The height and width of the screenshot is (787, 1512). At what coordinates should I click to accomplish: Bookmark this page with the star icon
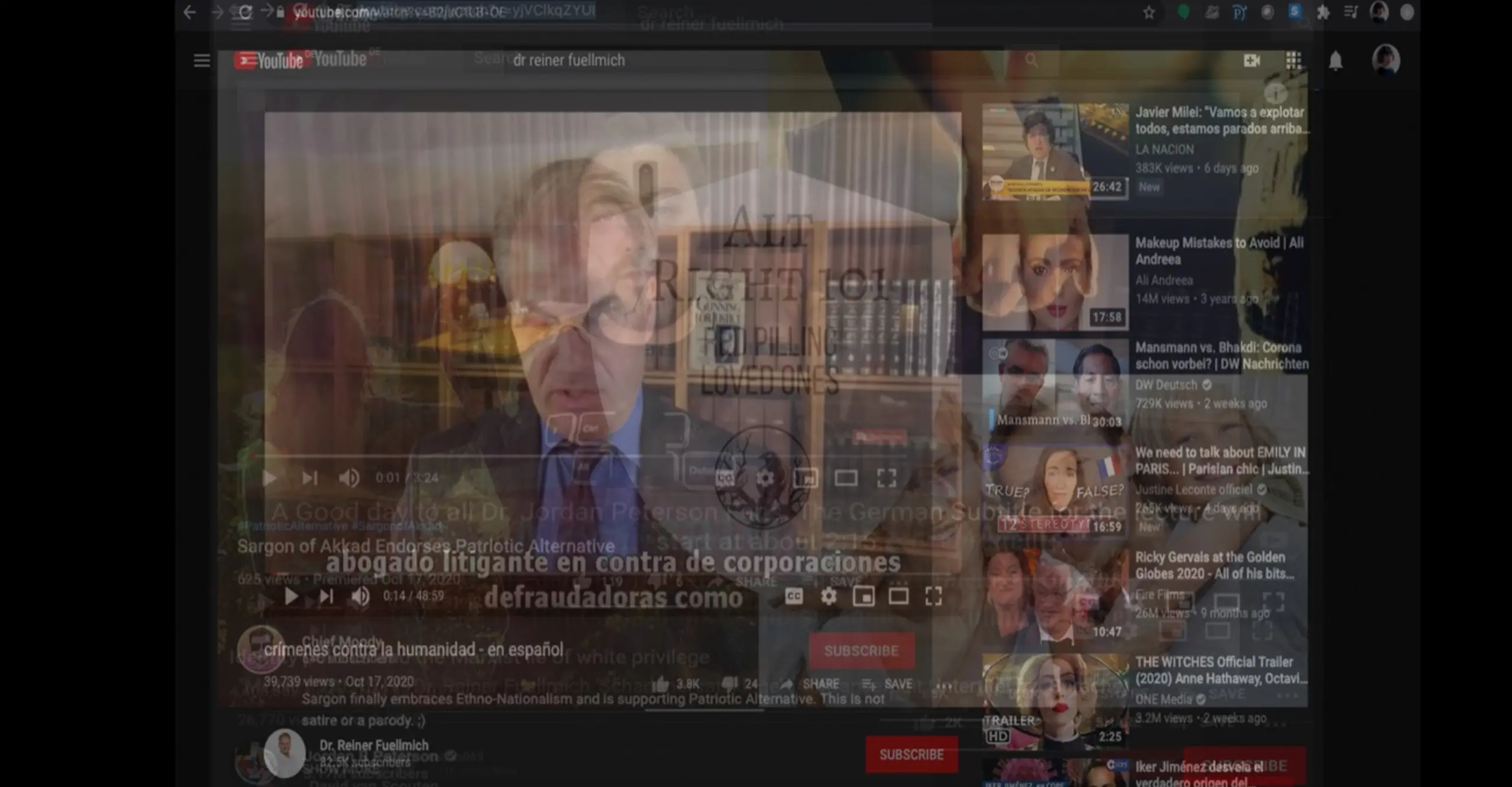tap(1149, 12)
